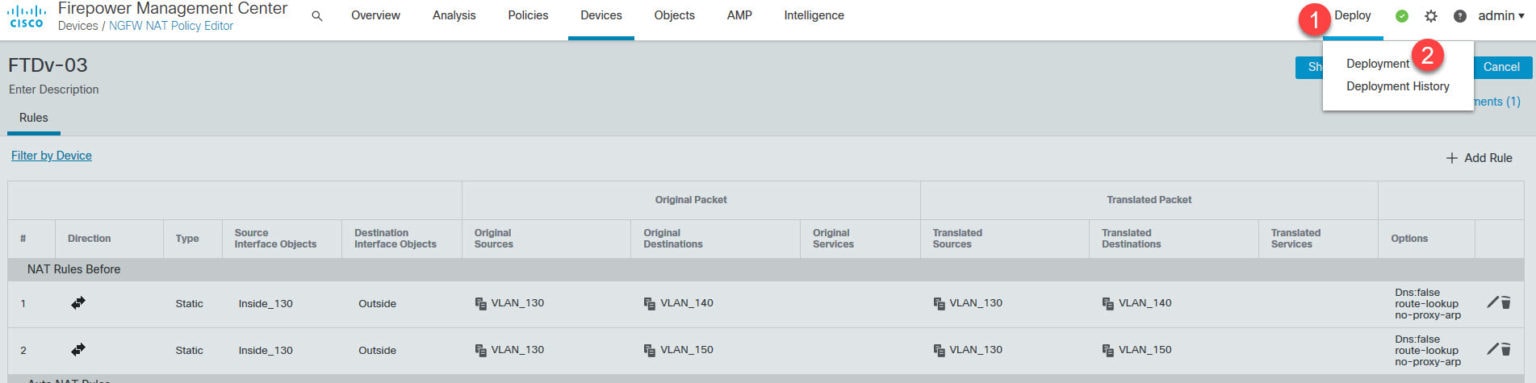Edit rule 1 with the pencil icon
The height and width of the screenshot is (383, 1536).
pos(1492,302)
